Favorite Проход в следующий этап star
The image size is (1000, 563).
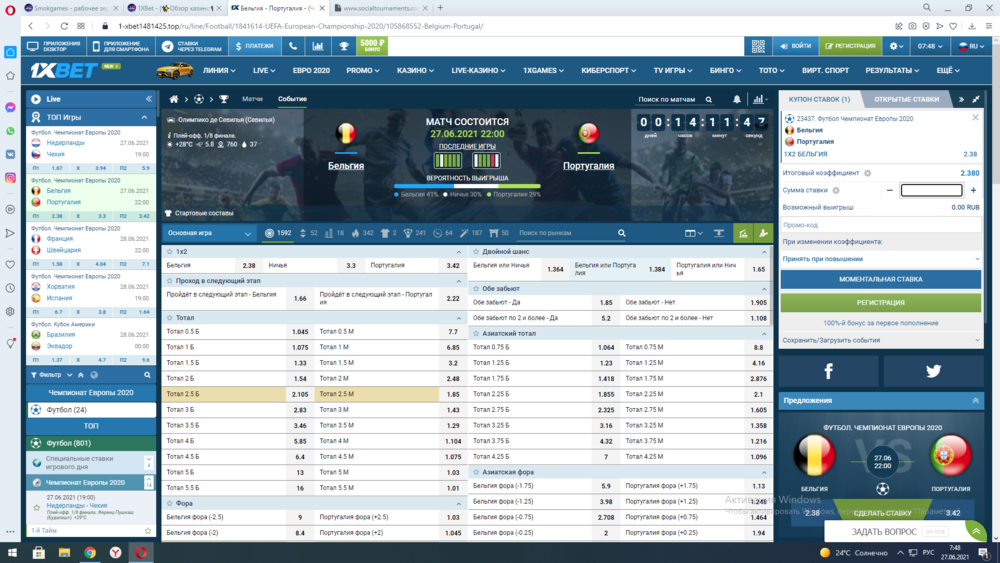pos(170,281)
